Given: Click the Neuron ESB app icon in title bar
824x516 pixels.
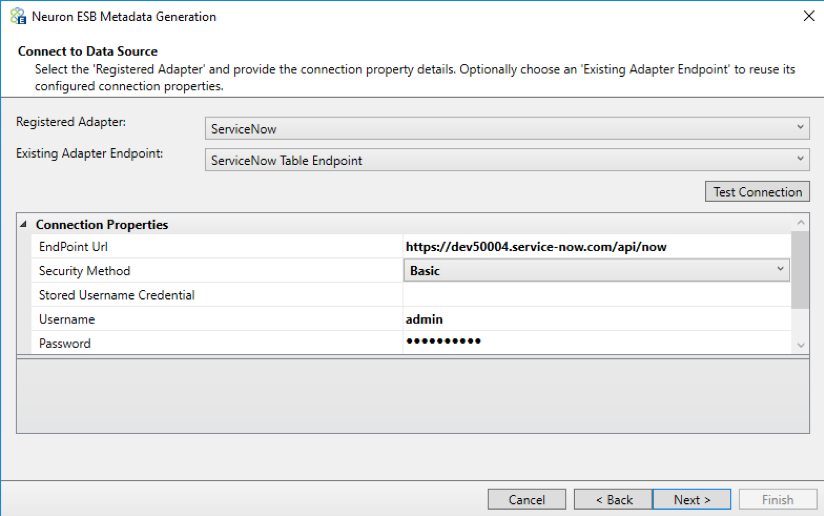Looking at the screenshot, I should click(x=18, y=16).
